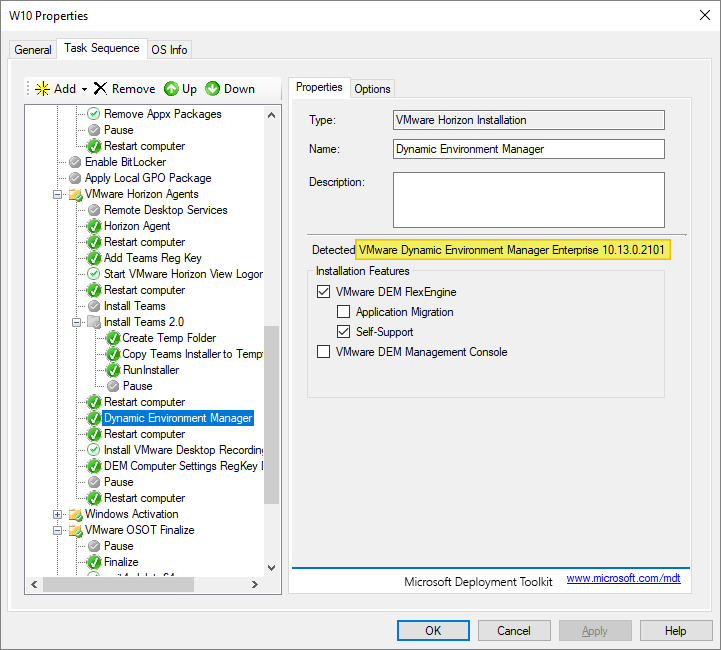Click the RunInstaller step icon
The width and height of the screenshot is (721, 650).
click(113, 370)
